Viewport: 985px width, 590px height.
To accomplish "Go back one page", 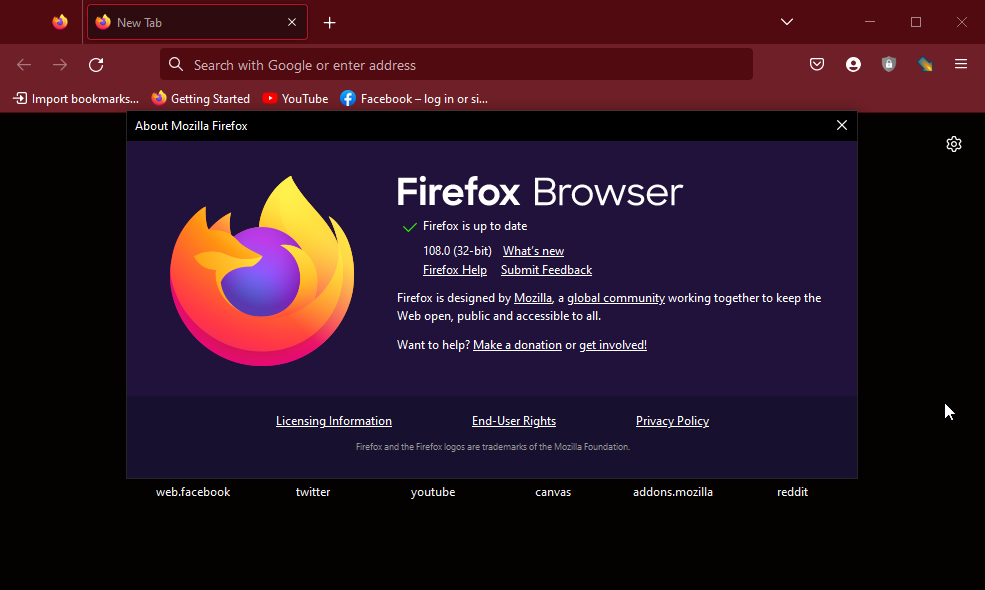I will coord(24,65).
